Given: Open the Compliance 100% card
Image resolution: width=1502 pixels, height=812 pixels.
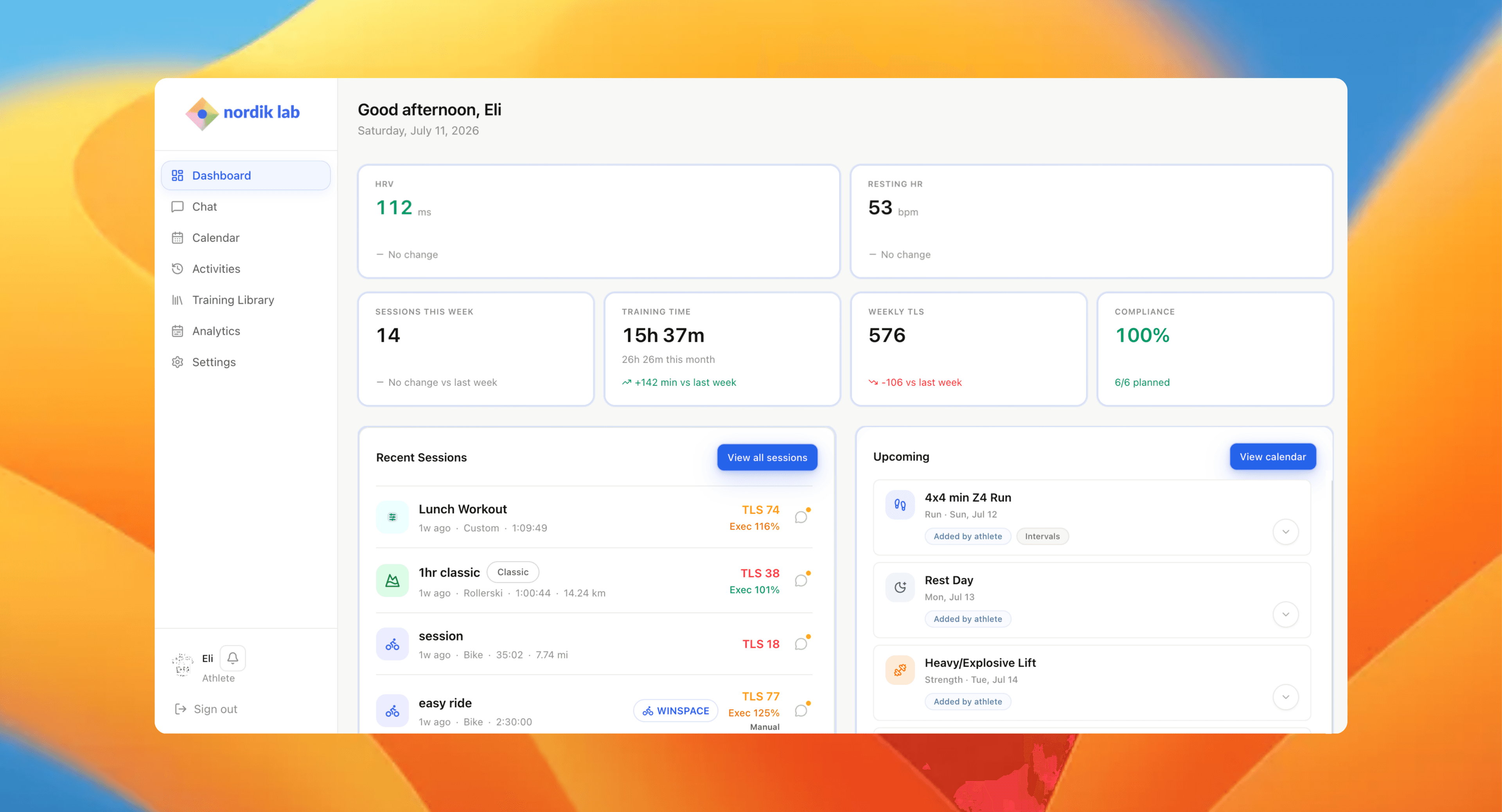Looking at the screenshot, I should [1215, 349].
